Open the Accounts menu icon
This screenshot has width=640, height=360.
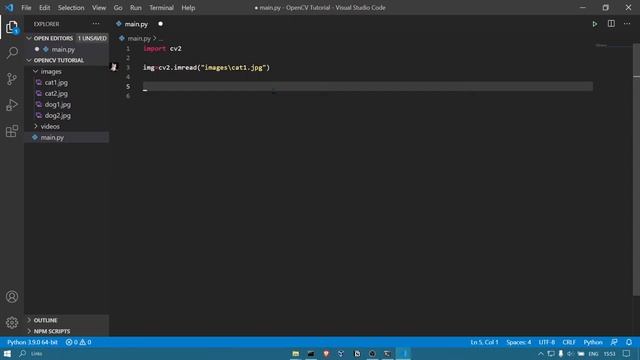12,297
